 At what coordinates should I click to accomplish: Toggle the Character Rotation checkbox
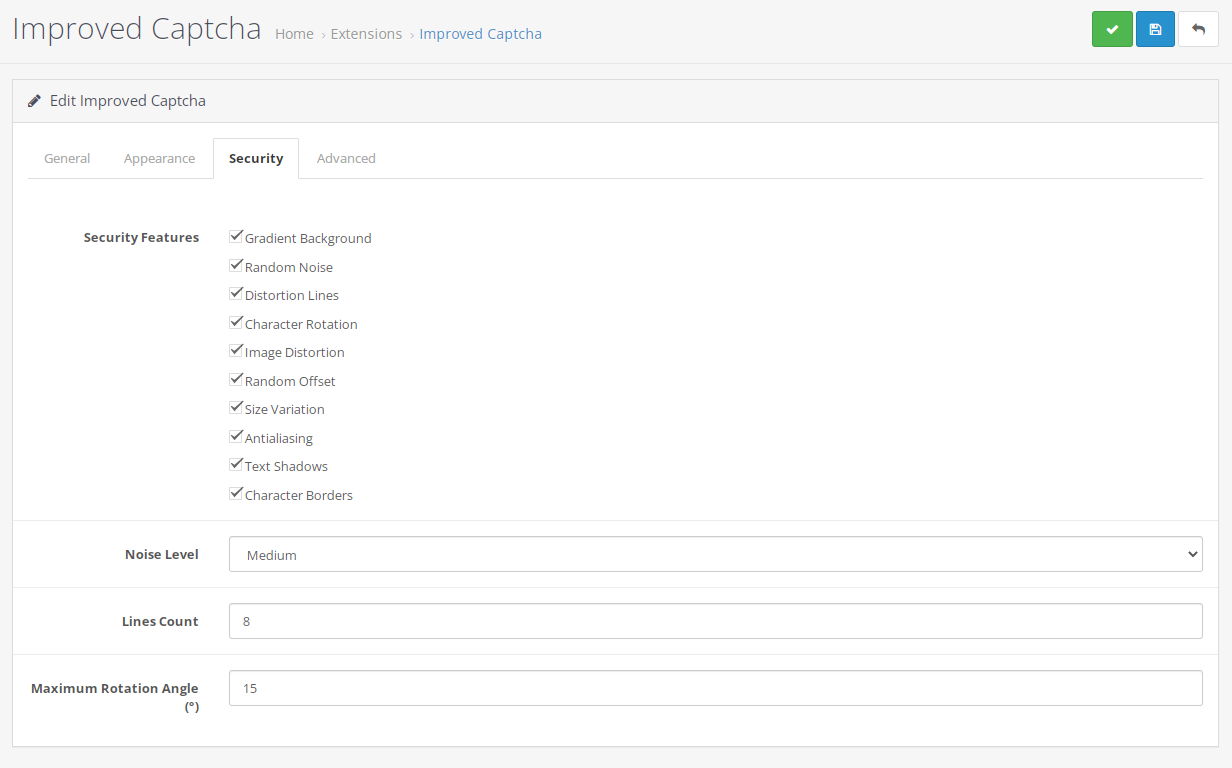click(236, 323)
